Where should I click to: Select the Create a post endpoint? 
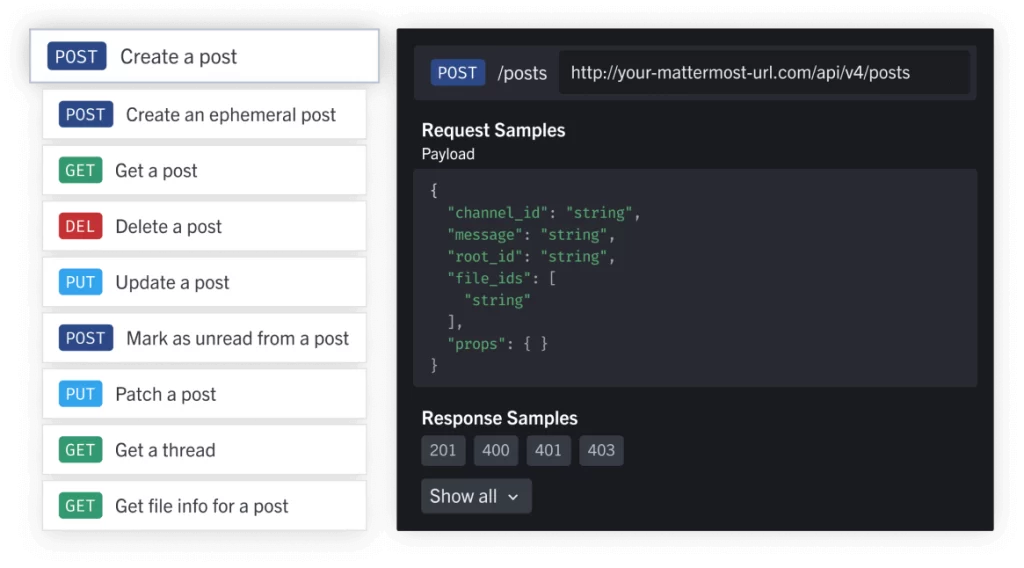pos(204,56)
